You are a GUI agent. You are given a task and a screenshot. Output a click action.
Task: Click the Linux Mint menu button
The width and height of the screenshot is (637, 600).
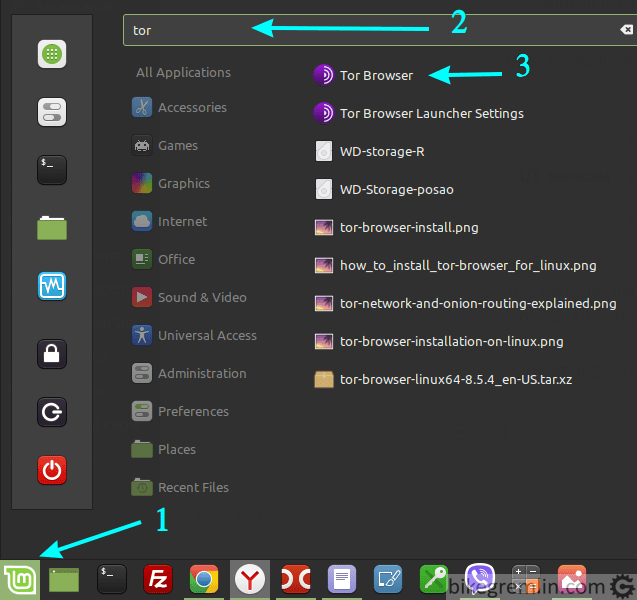(20, 580)
